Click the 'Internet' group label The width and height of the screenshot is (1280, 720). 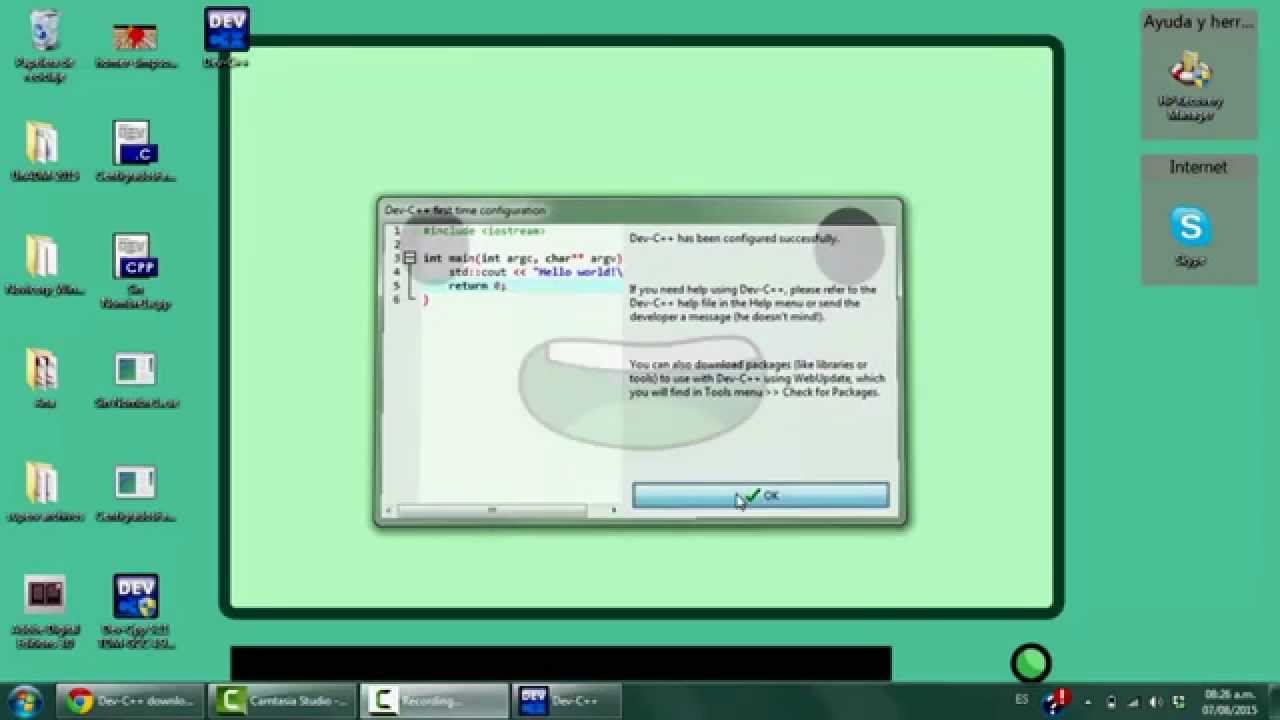point(1198,167)
